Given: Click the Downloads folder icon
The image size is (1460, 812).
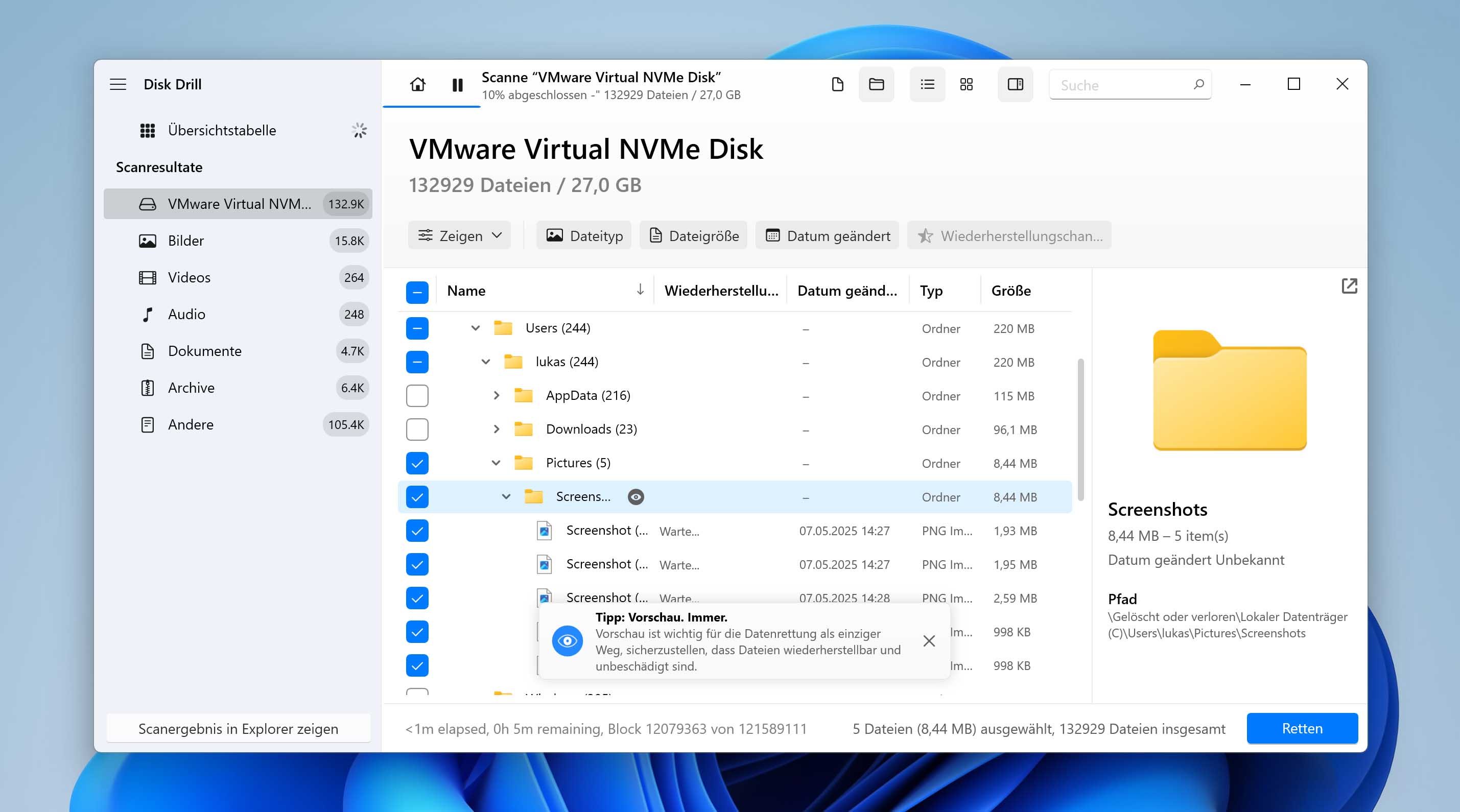Looking at the screenshot, I should click(523, 429).
